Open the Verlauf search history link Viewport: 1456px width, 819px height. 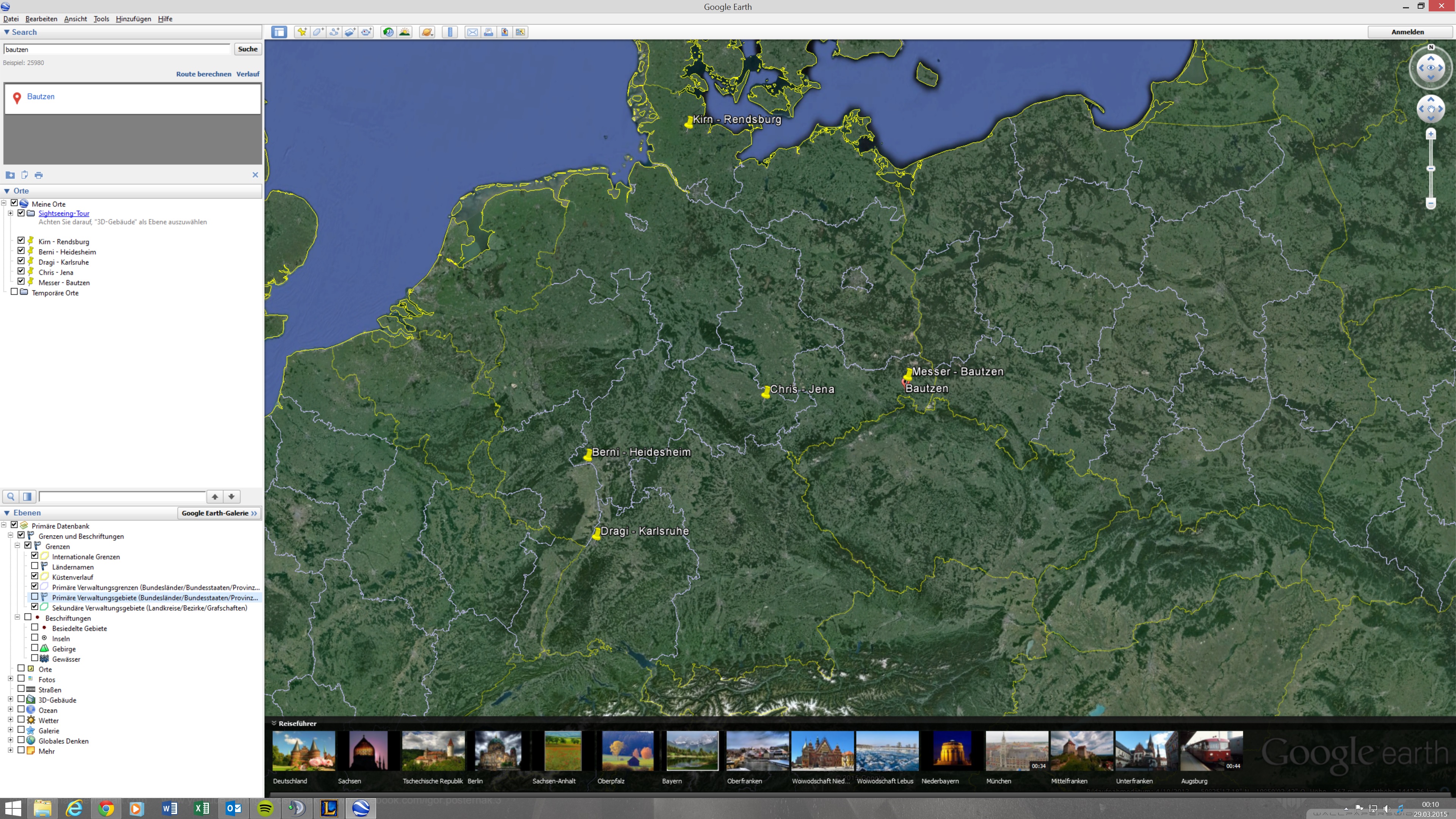[x=248, y=74]
